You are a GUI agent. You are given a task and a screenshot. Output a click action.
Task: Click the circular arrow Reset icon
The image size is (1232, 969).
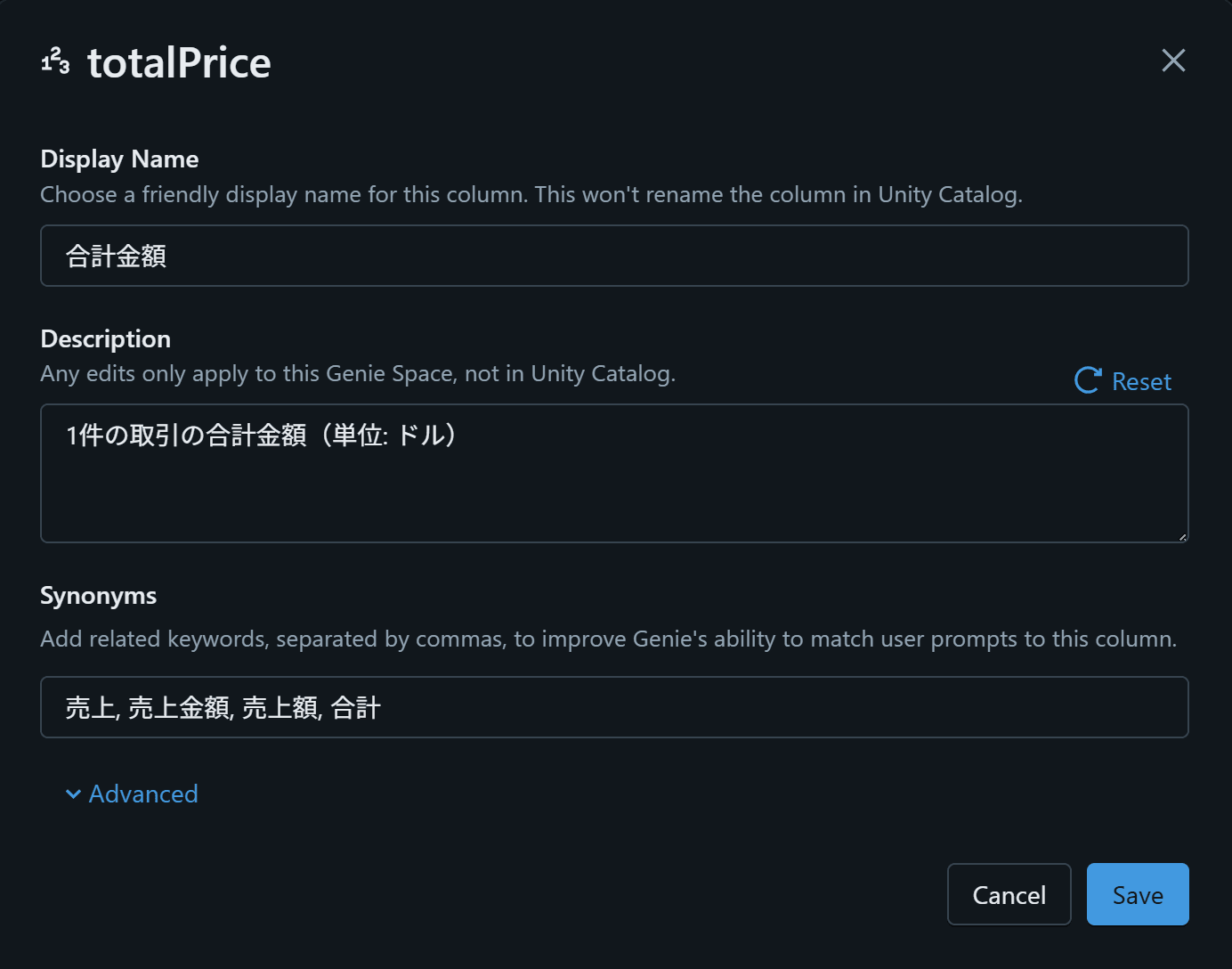pyautogui.click(x=1088, y=381)
